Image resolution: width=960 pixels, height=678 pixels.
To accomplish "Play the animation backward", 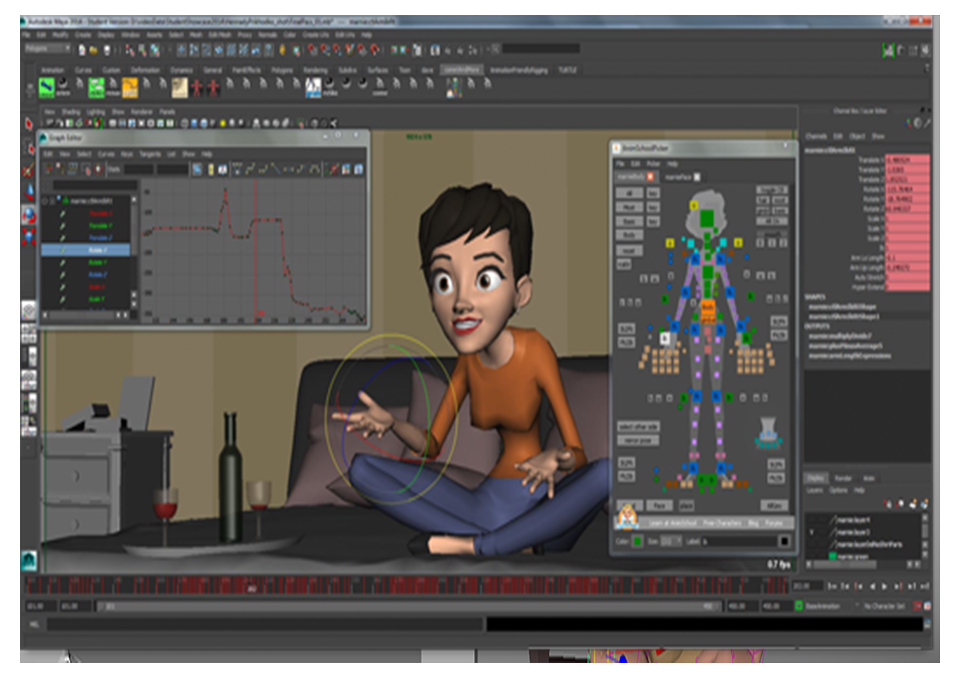I will (872, 586).
